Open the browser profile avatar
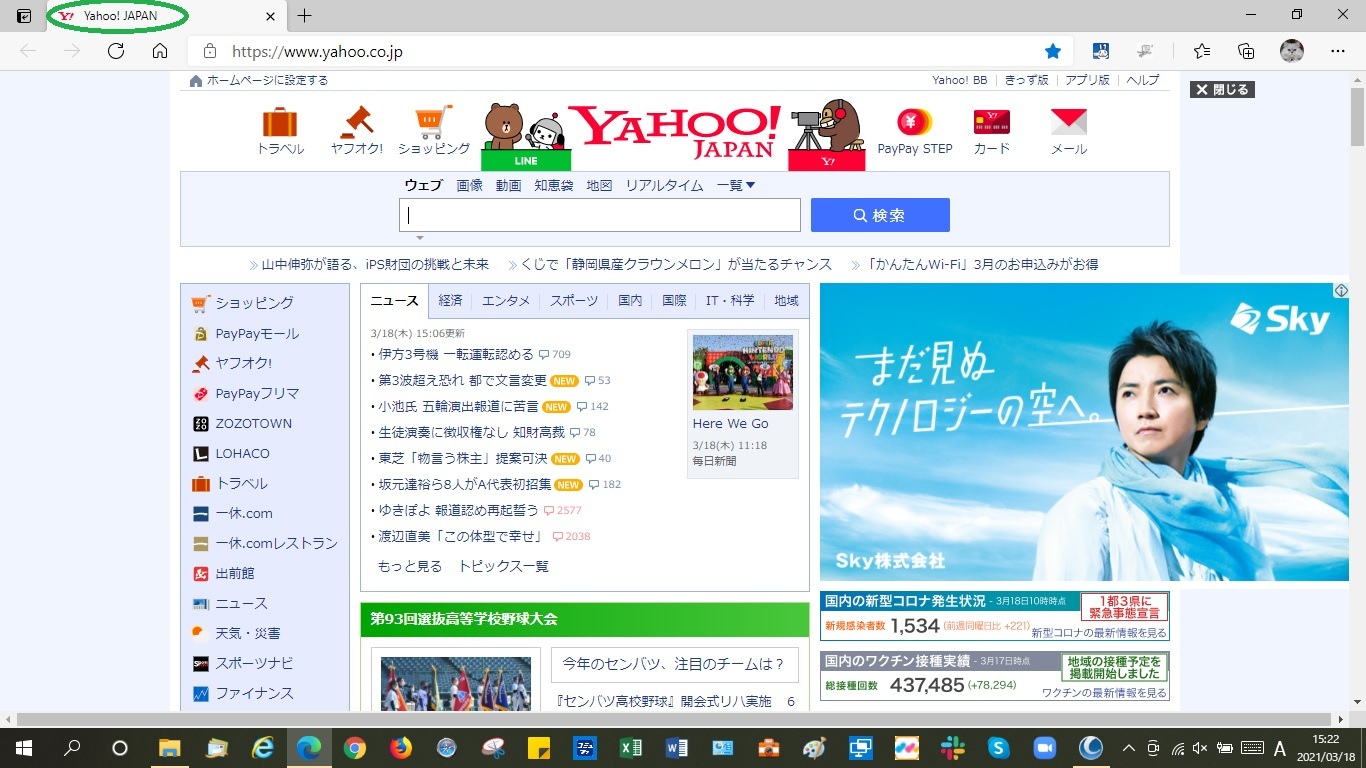1366x768 pixels. click(1292, 51)
